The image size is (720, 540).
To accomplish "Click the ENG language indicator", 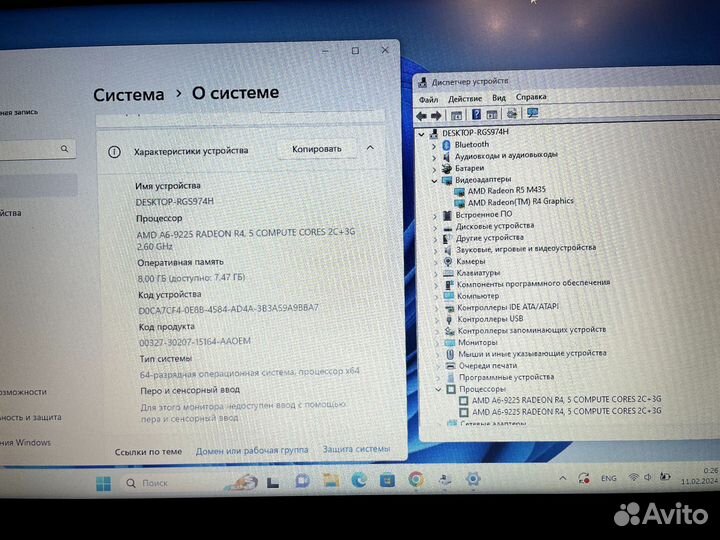I will [608, 478].
